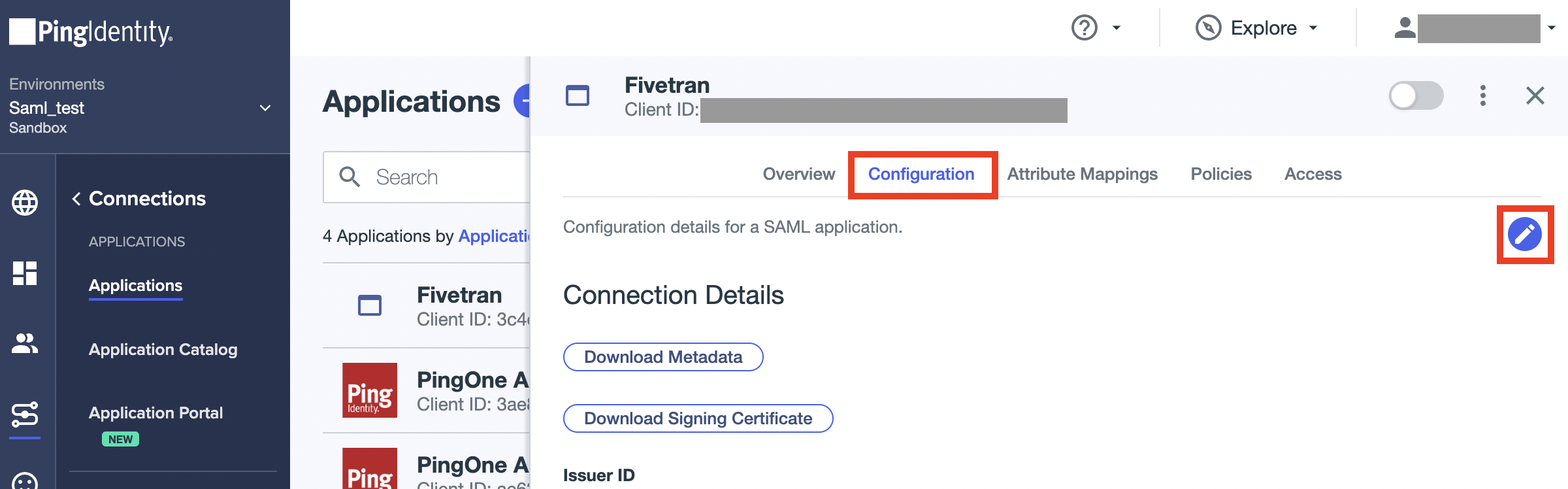Open the users/people icon in sidebar

[25, 343]
